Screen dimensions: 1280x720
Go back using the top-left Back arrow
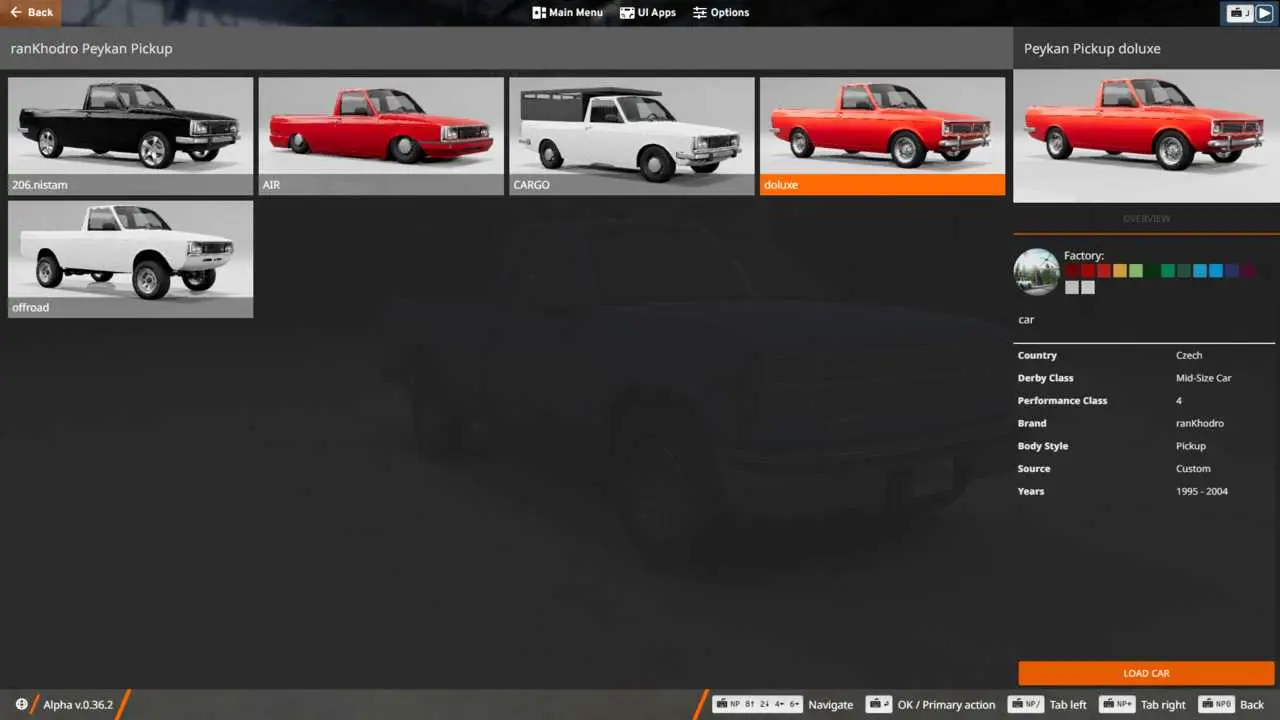[x=31, y=12]
